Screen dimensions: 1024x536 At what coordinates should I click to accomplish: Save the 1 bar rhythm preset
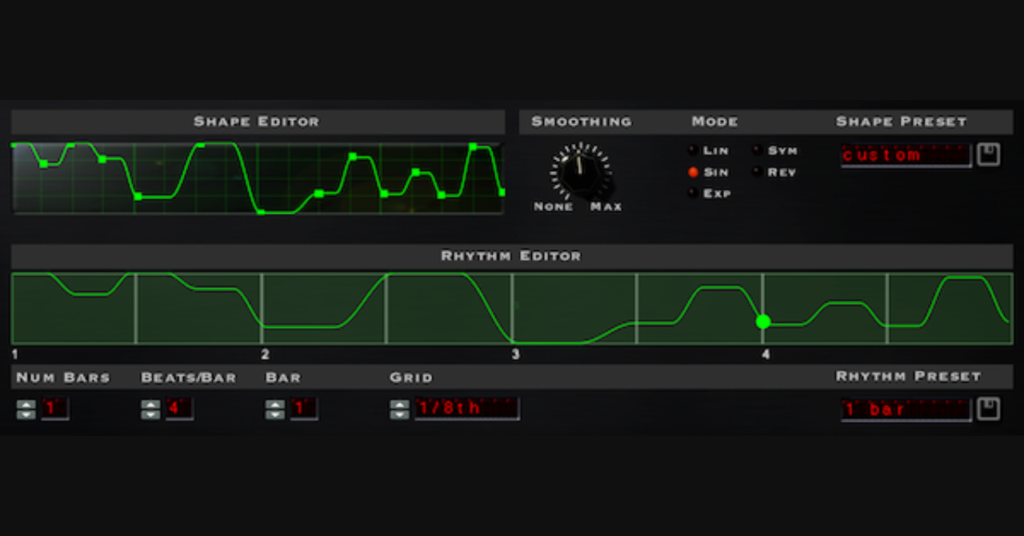pos(988,409)
